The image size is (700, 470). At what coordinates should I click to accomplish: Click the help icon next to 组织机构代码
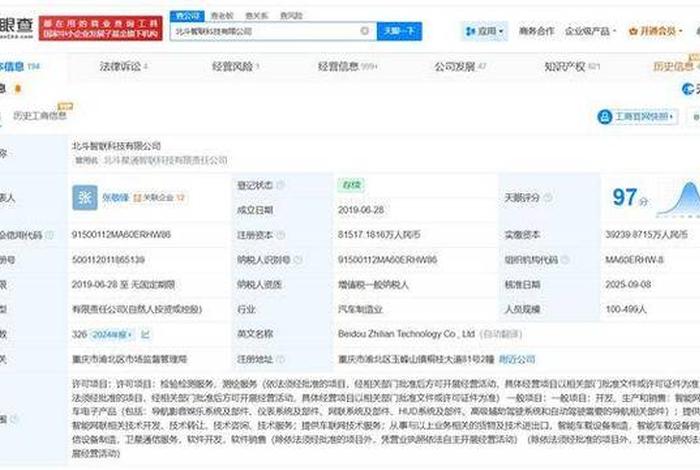(x=565, y=260)
